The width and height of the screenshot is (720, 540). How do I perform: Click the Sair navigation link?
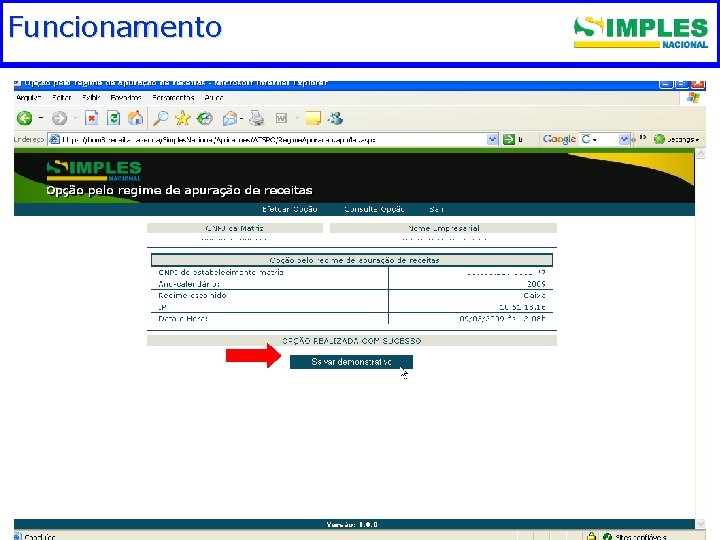point(436,209)
